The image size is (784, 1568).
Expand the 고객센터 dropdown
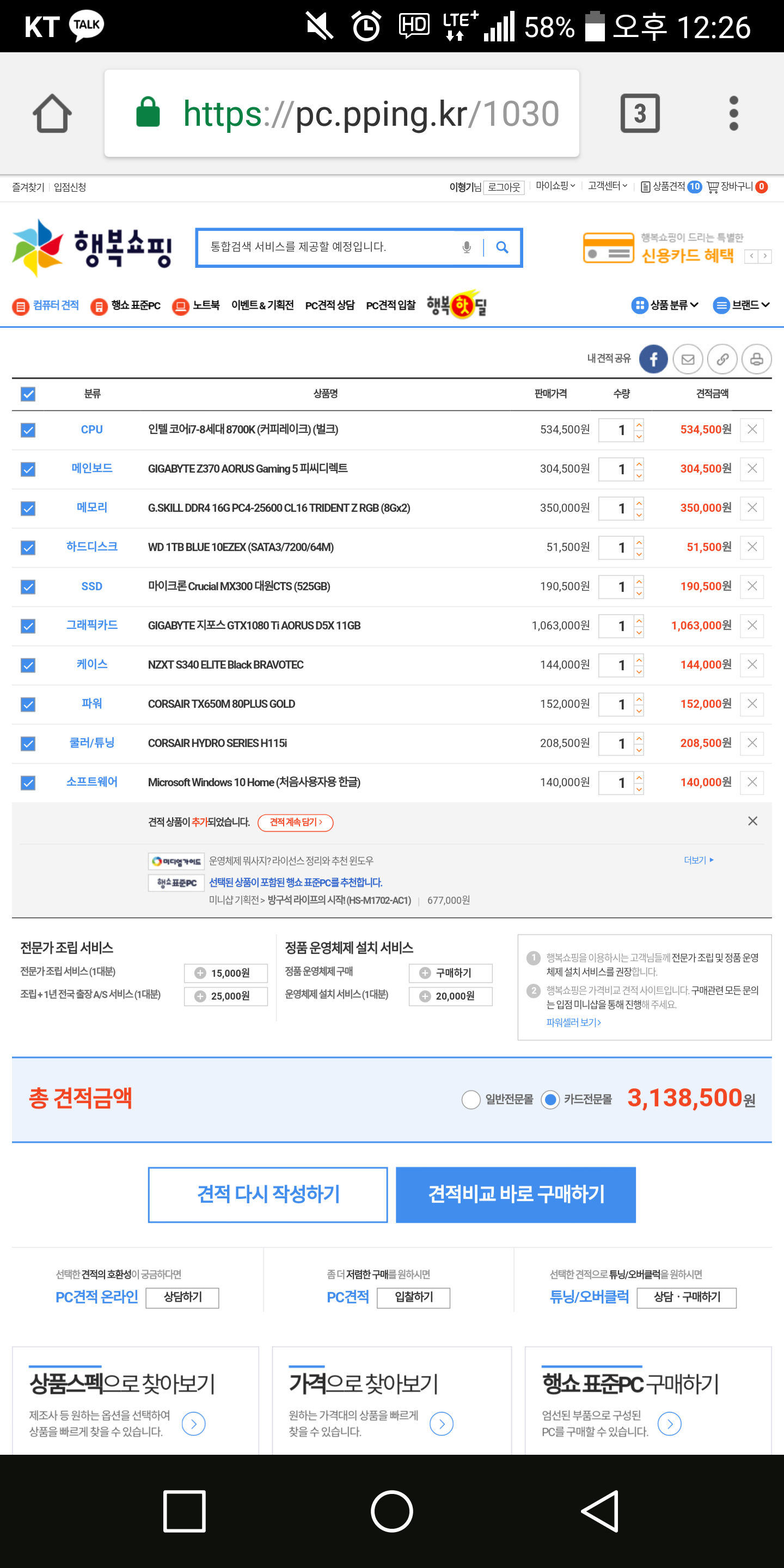(x=608, y=186)
